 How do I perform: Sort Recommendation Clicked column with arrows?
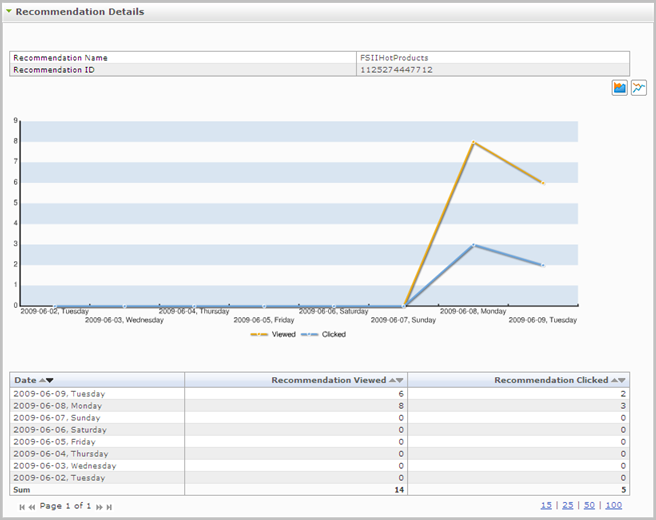point(618,380)
